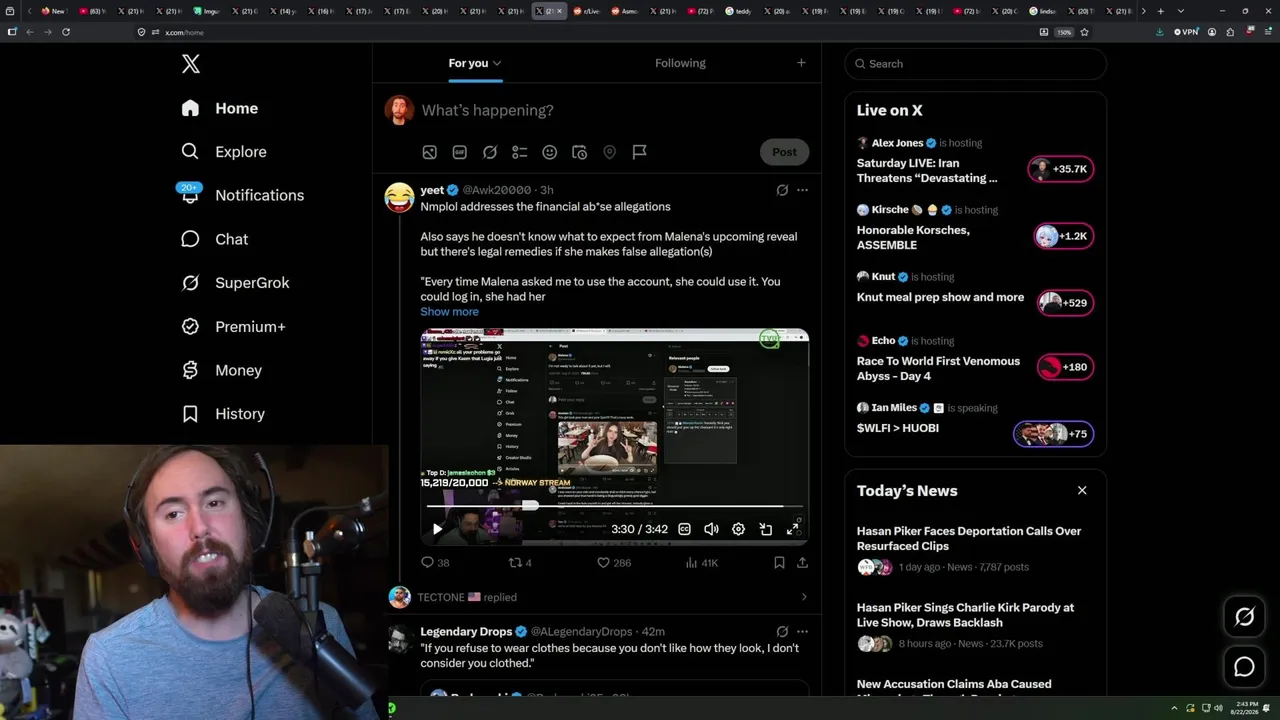Open Notifications from the sidebar
The image size is (1280, 720).
pos(243,195)
